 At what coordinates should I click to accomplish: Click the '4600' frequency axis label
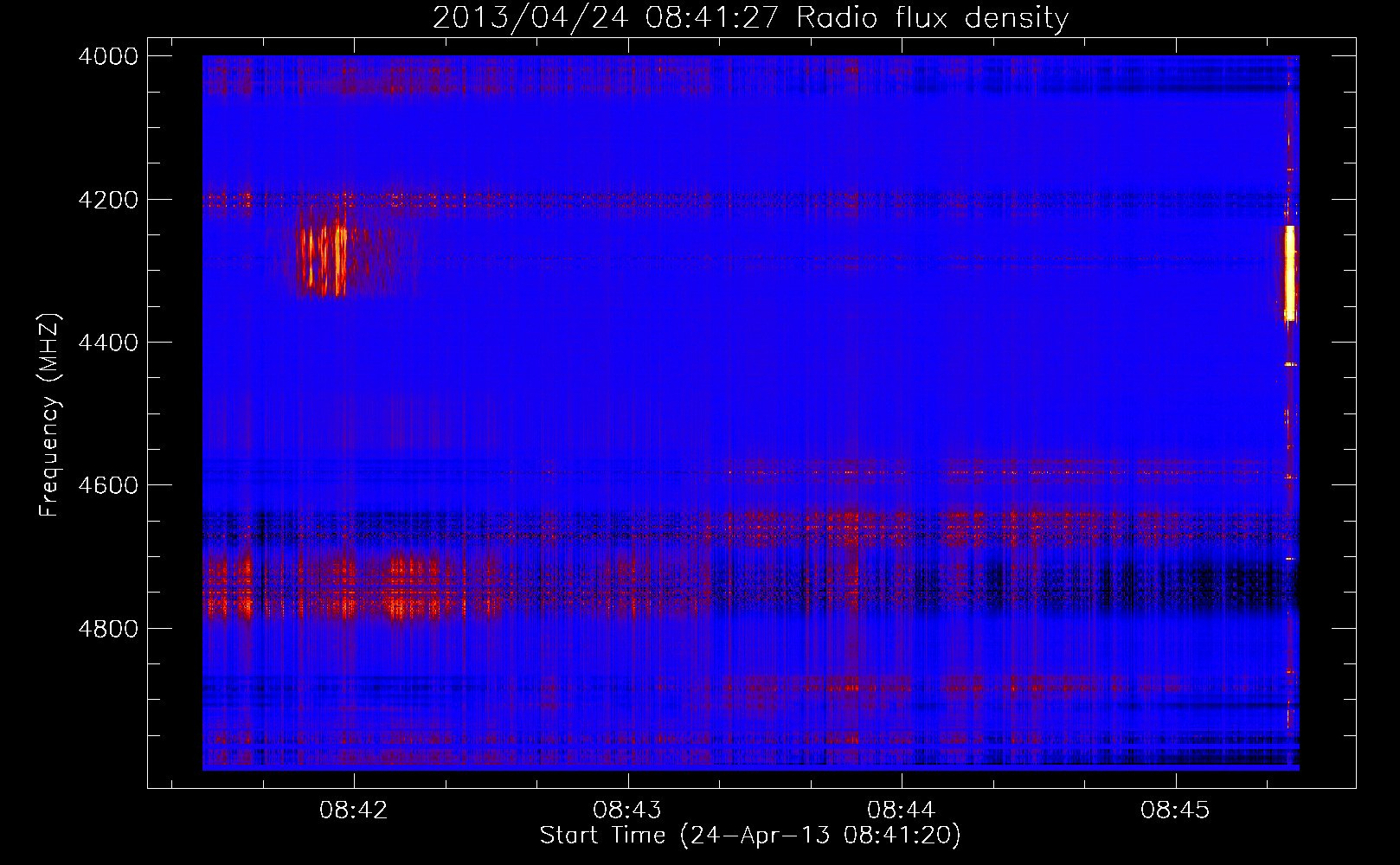[108, 485]
